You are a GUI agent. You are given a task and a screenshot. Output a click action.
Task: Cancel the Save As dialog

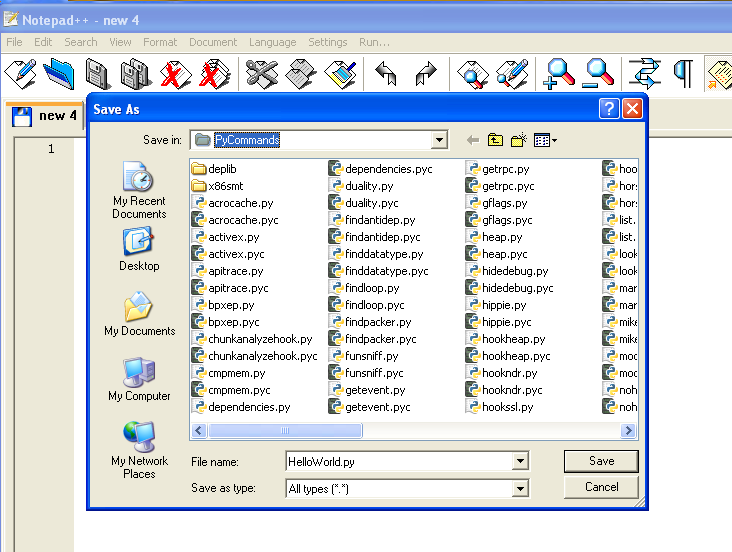[x=601, y=487]
